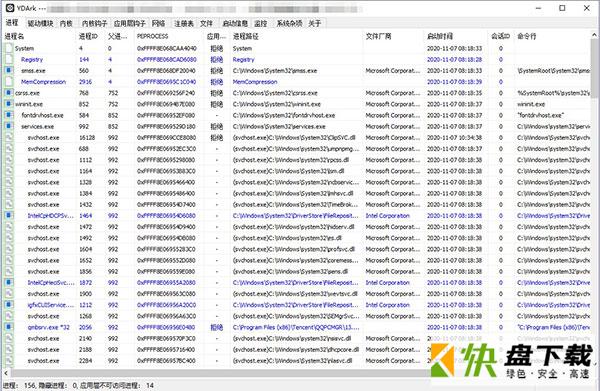The width and height of the screenshot is (600, 391).
Task: Sort by the 启动时间 column header
Action: point(440,36)
